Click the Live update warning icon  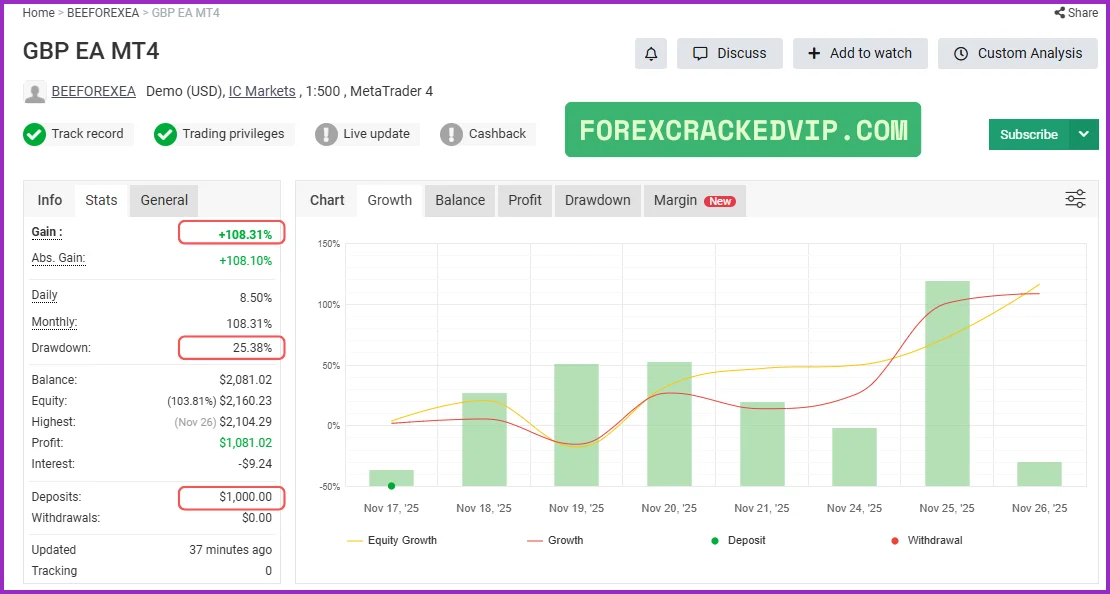[326, 134]
